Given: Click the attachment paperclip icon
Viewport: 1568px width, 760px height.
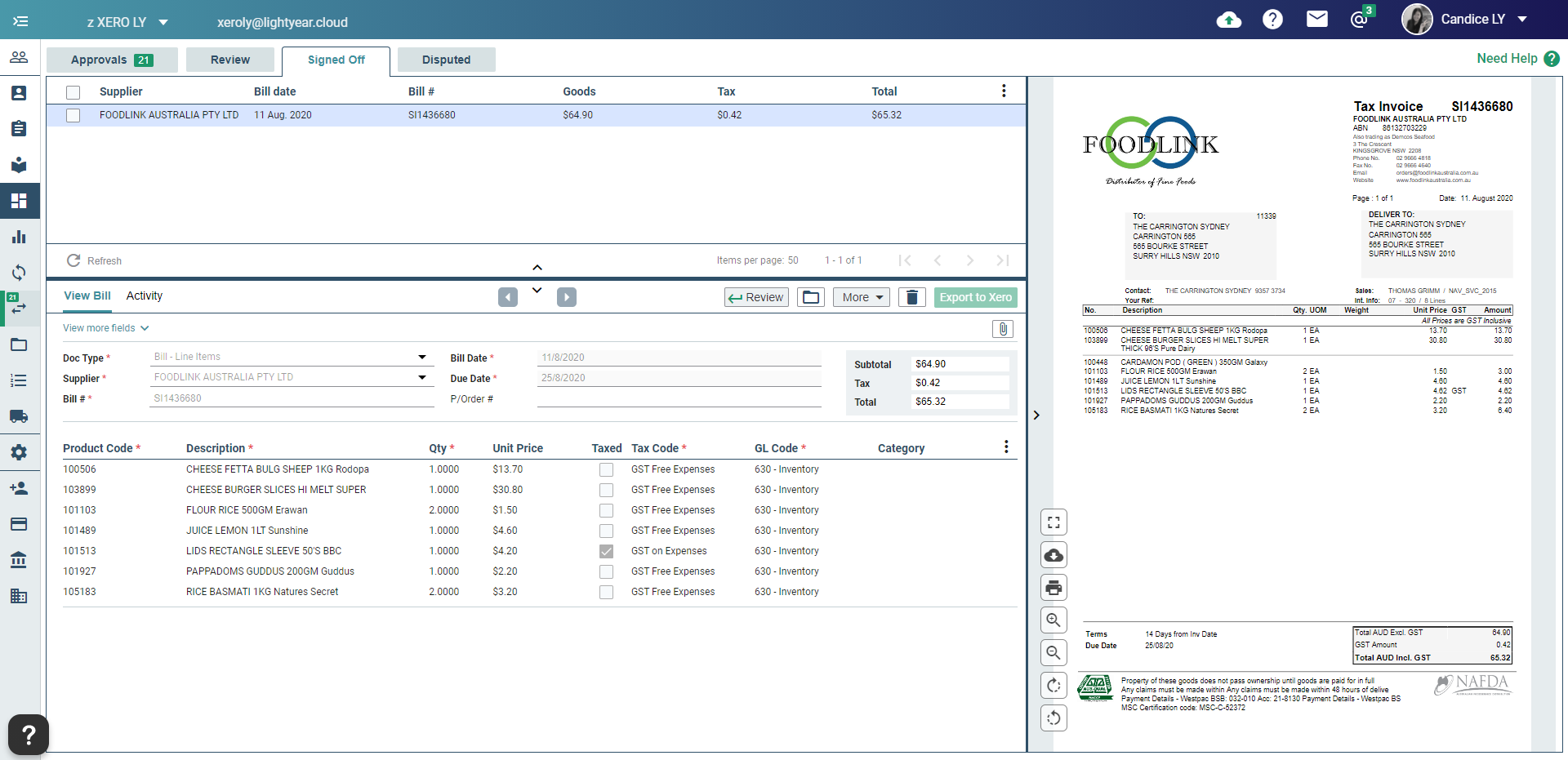Looking at the screenshot, I should click(x=1003, y=328).
